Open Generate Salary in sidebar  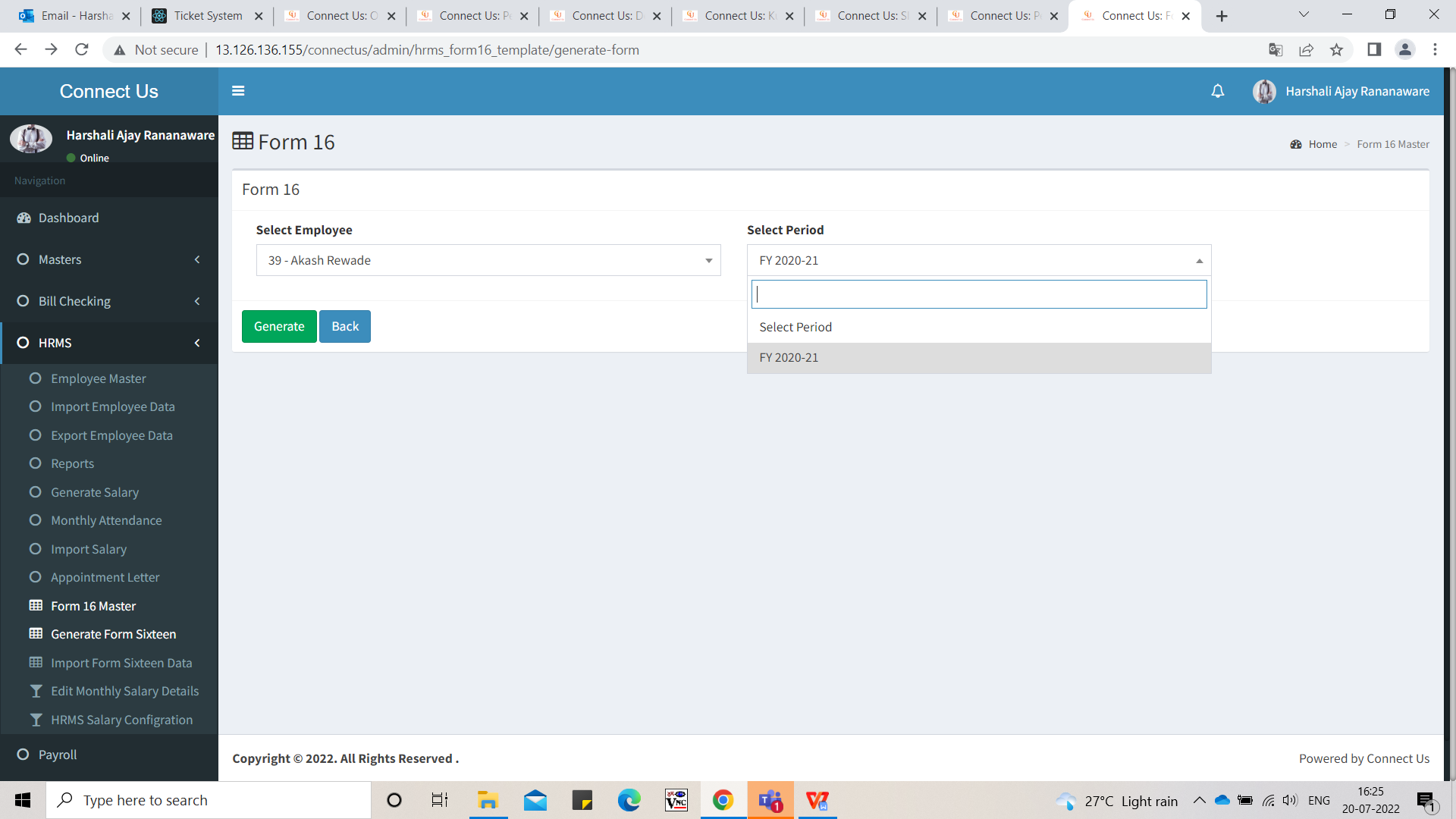click(x=95, y=492)
